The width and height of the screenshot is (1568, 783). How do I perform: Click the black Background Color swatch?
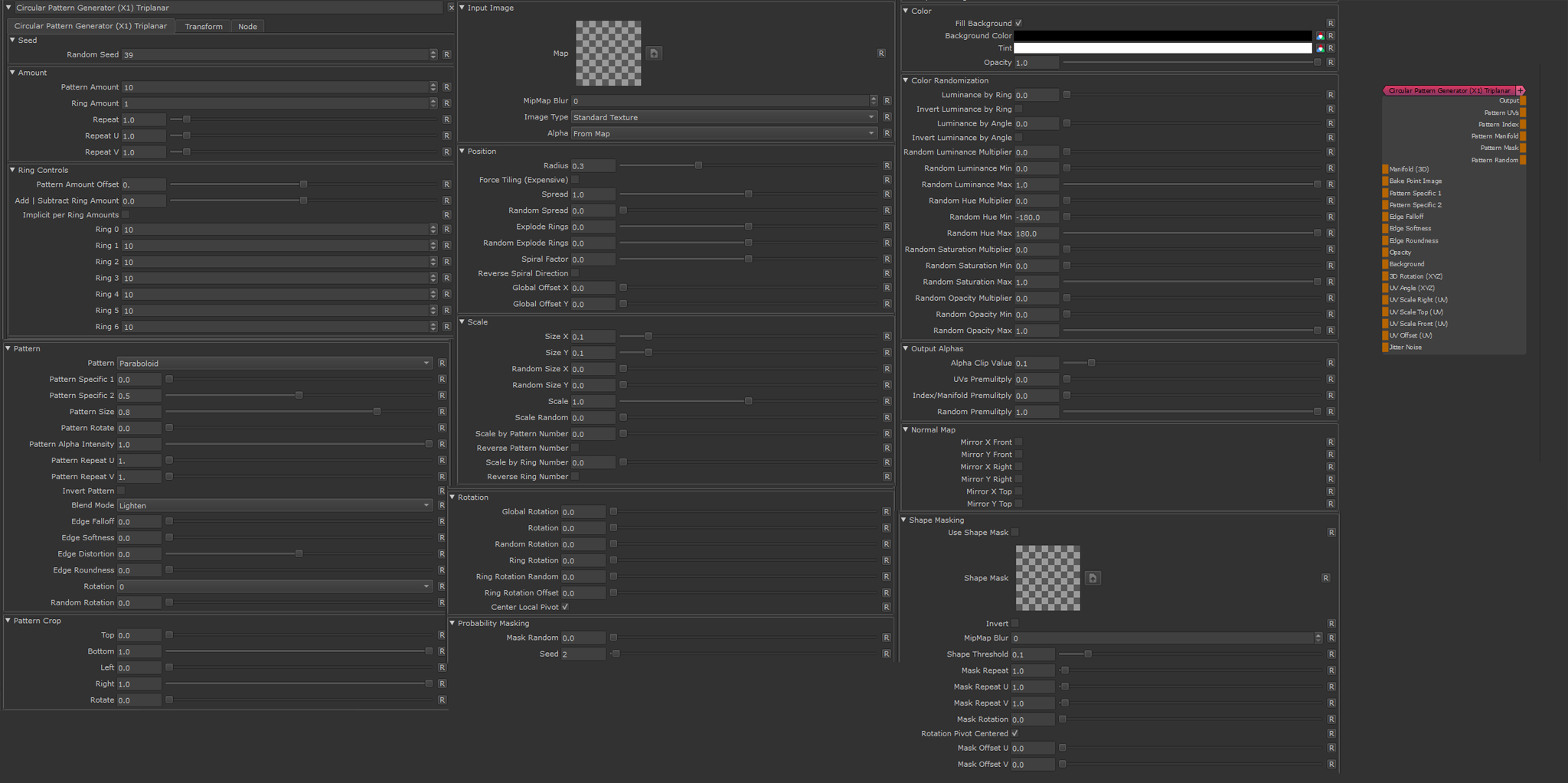click(1162, 36)
